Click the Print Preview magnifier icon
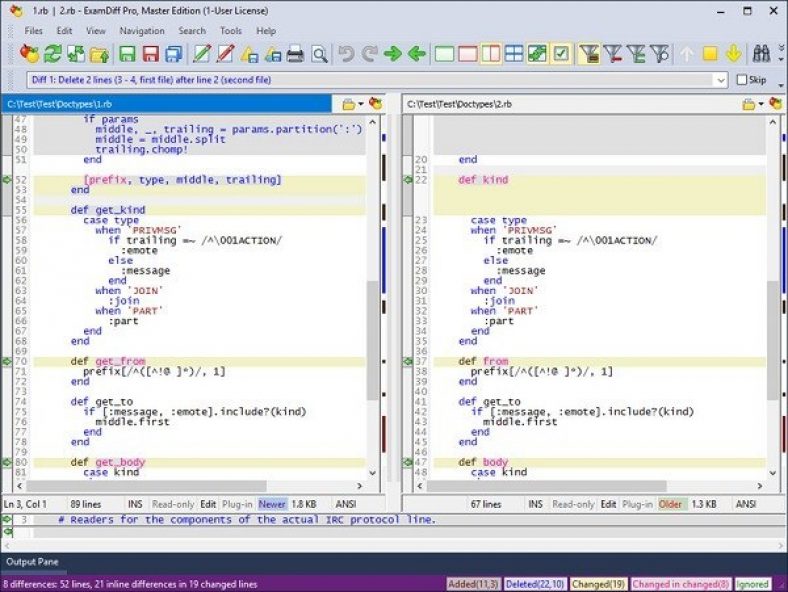 (x=319, y=54)
